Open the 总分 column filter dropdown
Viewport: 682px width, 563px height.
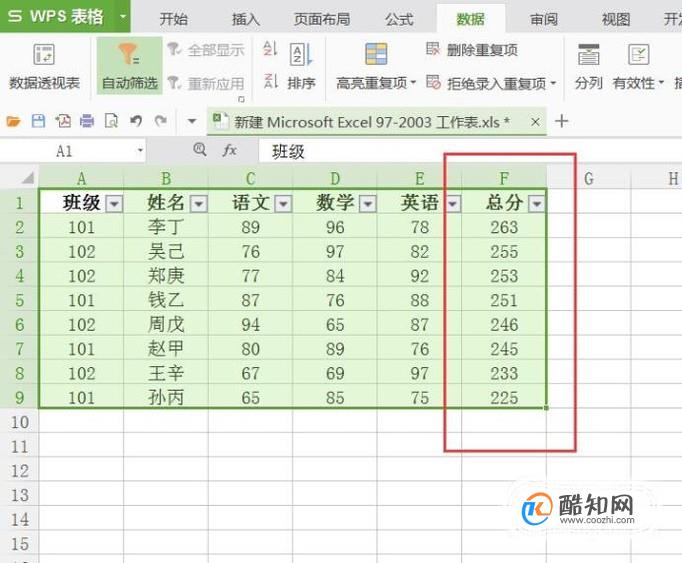tap(536, 204)
